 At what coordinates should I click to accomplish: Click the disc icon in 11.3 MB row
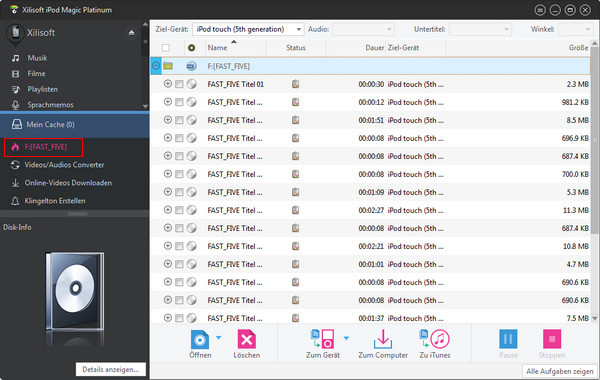(x=192, y=210)
